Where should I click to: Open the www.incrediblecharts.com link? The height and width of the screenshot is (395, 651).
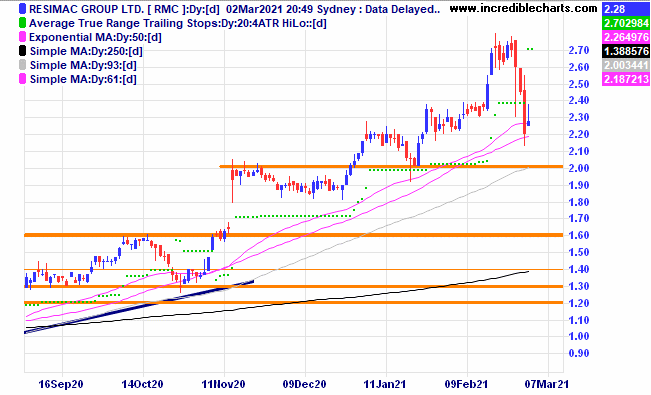point(524,8)
